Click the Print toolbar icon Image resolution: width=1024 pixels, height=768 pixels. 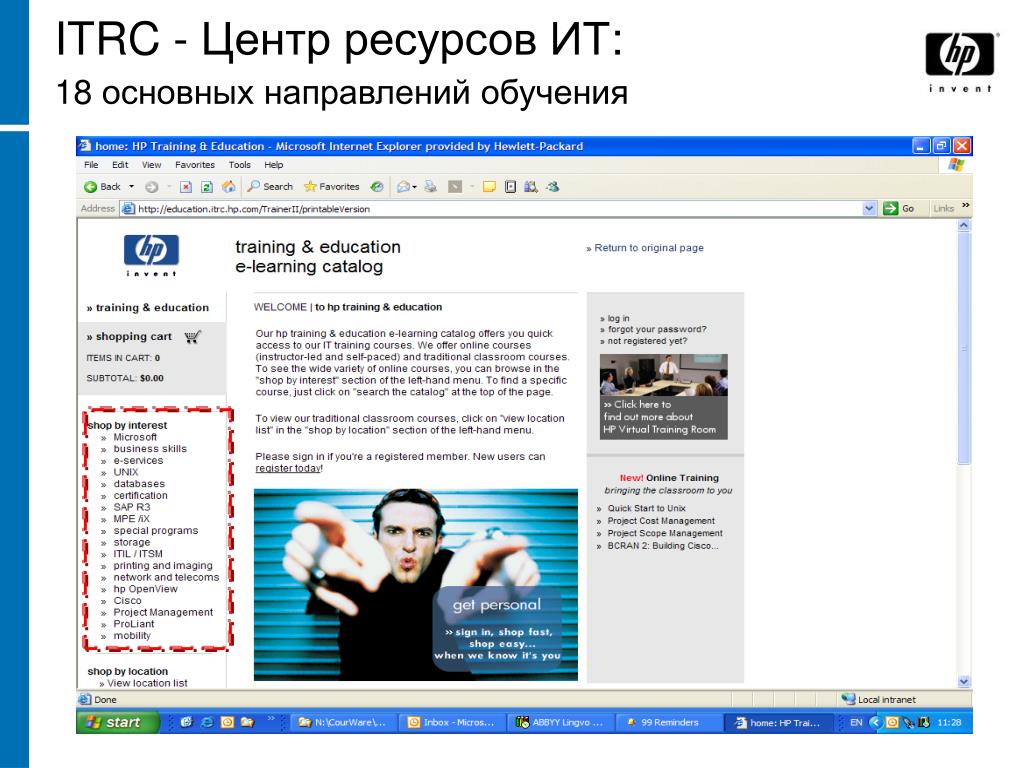[x=430, y=187]
